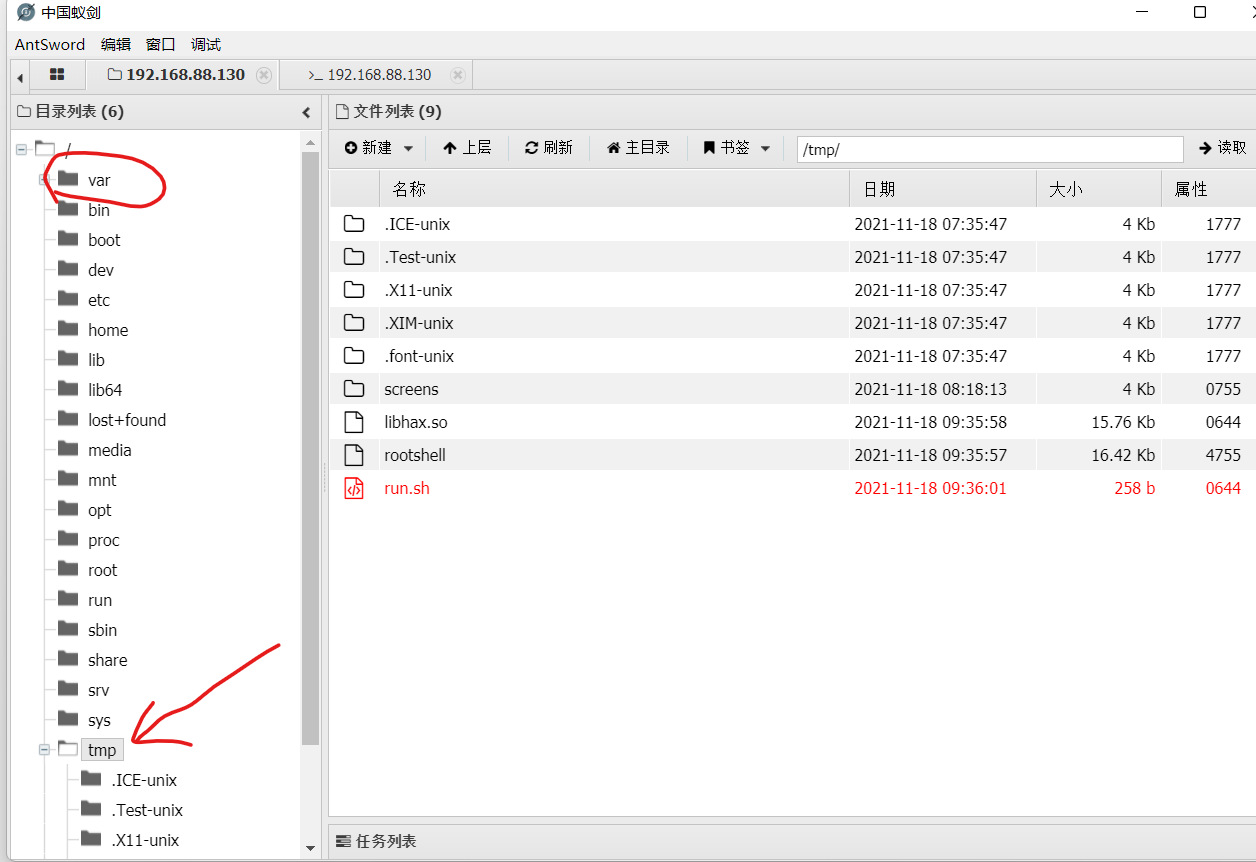
Task: Select the lost+found folder in tree
Action: pyautogui.click(x=127, y=420)
